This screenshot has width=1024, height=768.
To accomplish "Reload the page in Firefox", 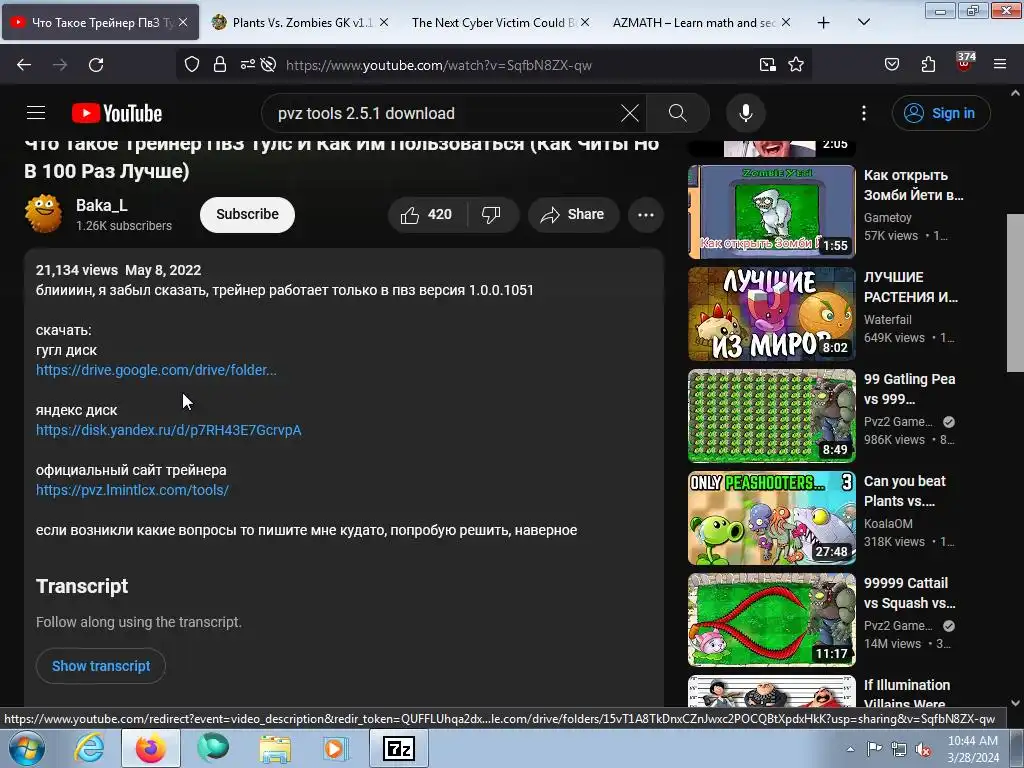I will (96, 65).
